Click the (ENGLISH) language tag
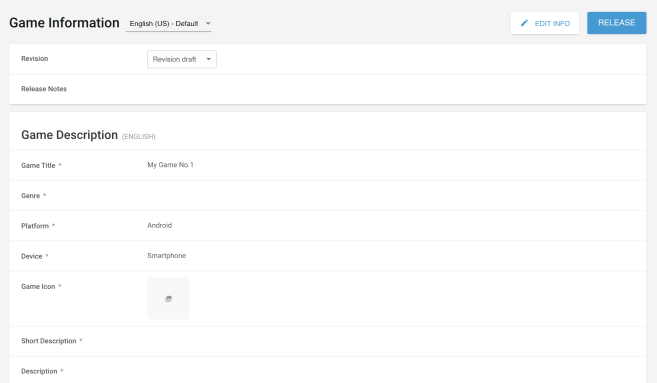This screenshot has height=383, width=657. [139, 137]
